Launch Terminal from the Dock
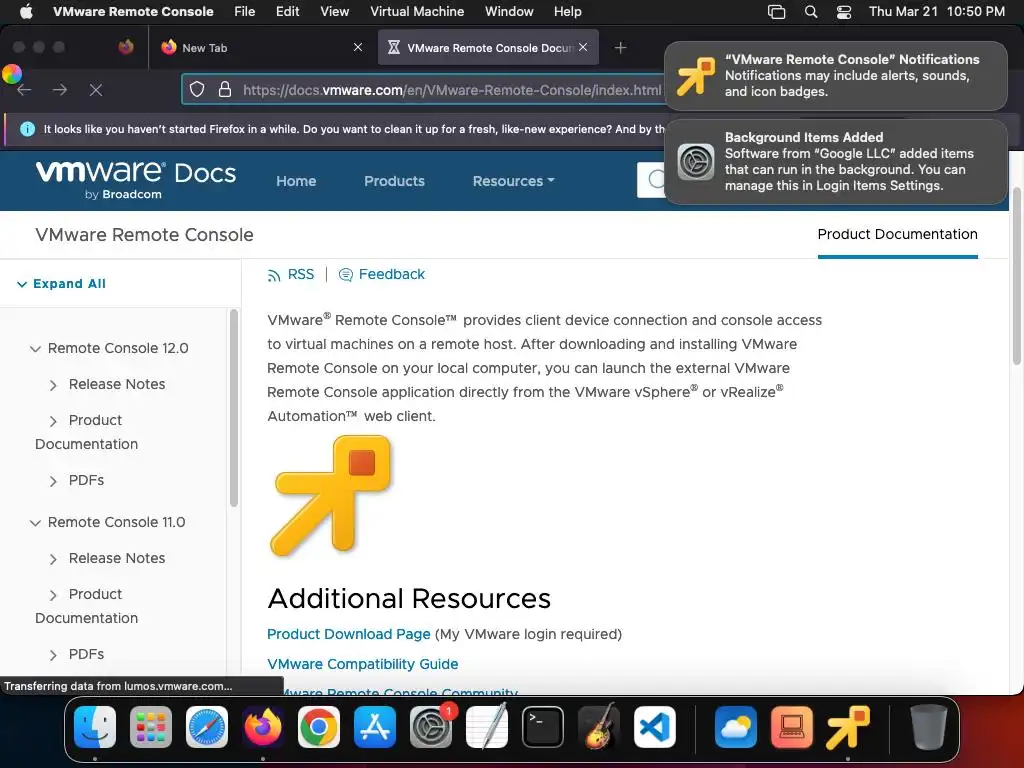 543,727
